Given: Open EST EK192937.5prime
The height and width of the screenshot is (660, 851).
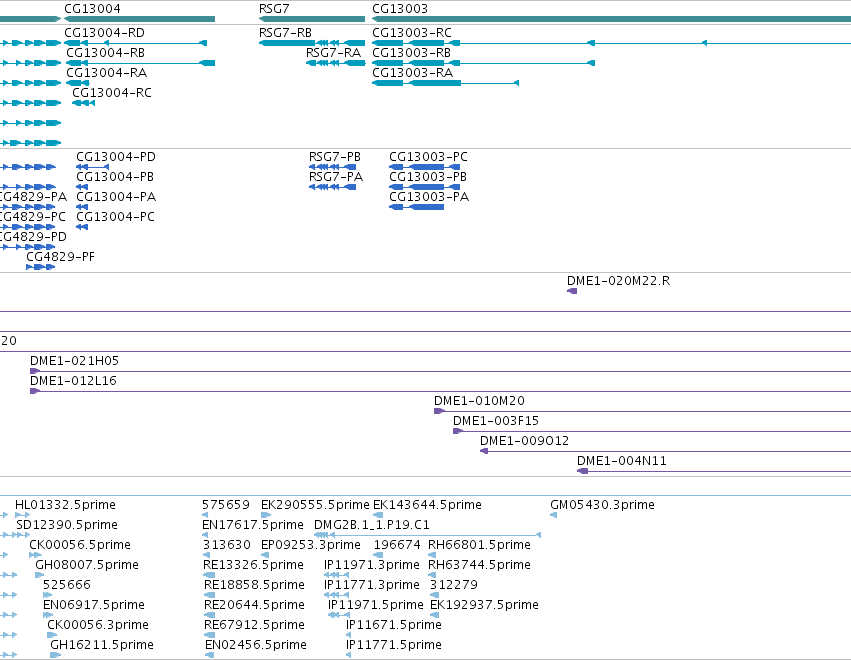Looking at the screenshot, I should [434, 615].
